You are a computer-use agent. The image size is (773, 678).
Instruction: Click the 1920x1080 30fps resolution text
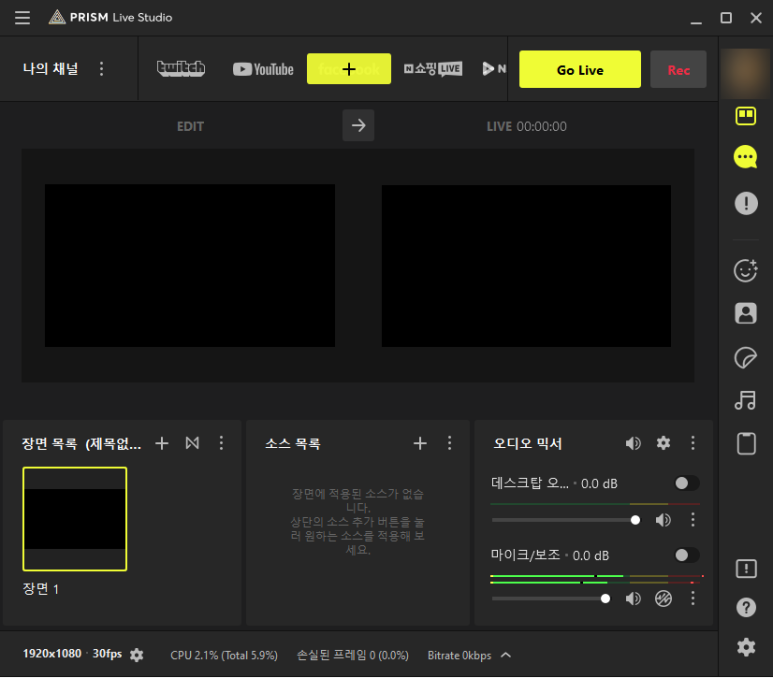pyautogui.click(x=72, y=654)
